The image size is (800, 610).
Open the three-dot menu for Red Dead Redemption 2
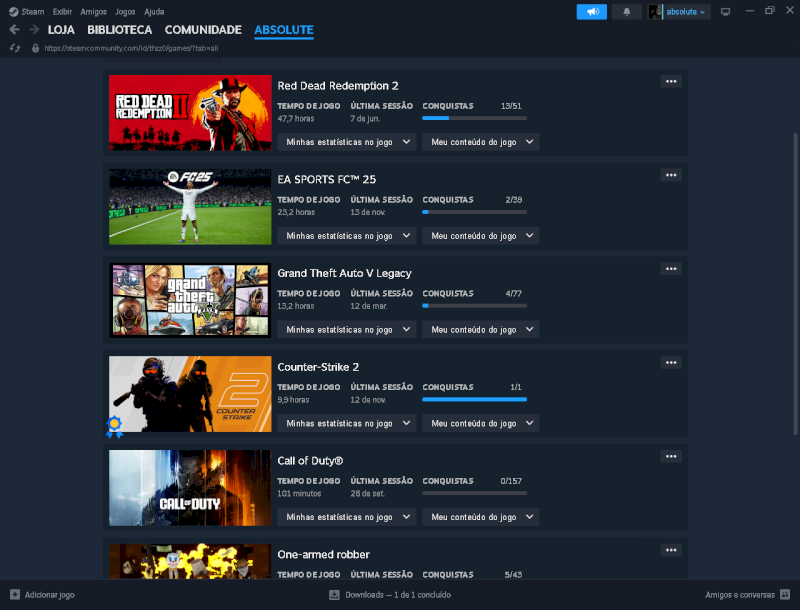click(x=671, y=82)
